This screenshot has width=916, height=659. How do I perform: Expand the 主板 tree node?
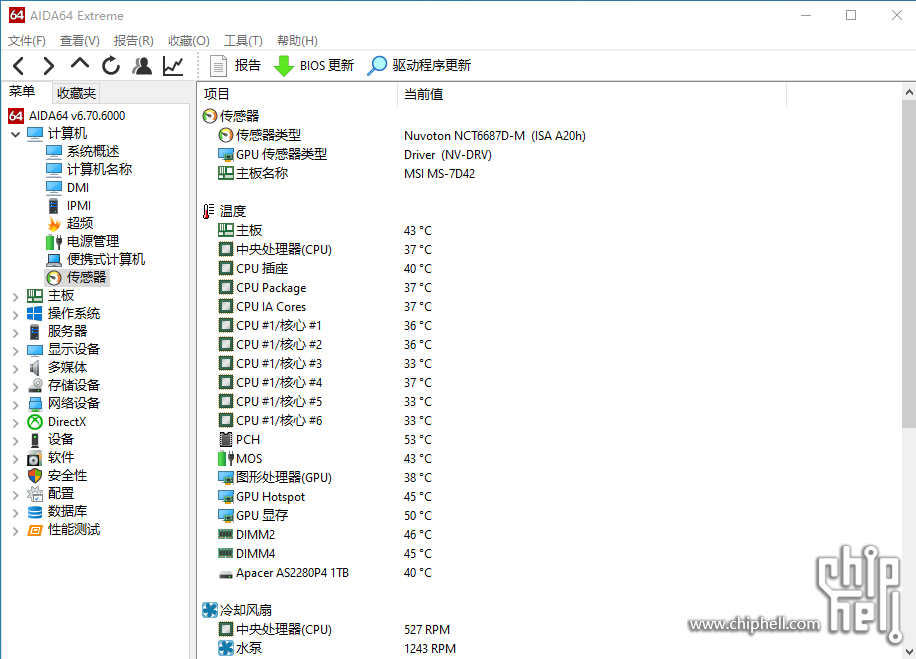tap(16, 297)
